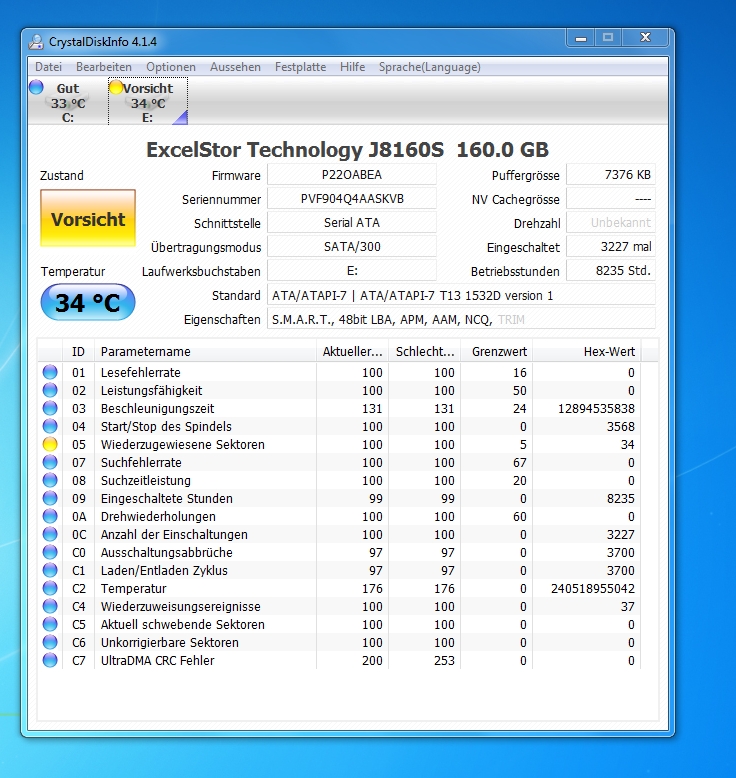Image resolution: width=736 pixels, height=778 pixels.
Task: Open the Optionen menu
Action: (x=171, y=67)
